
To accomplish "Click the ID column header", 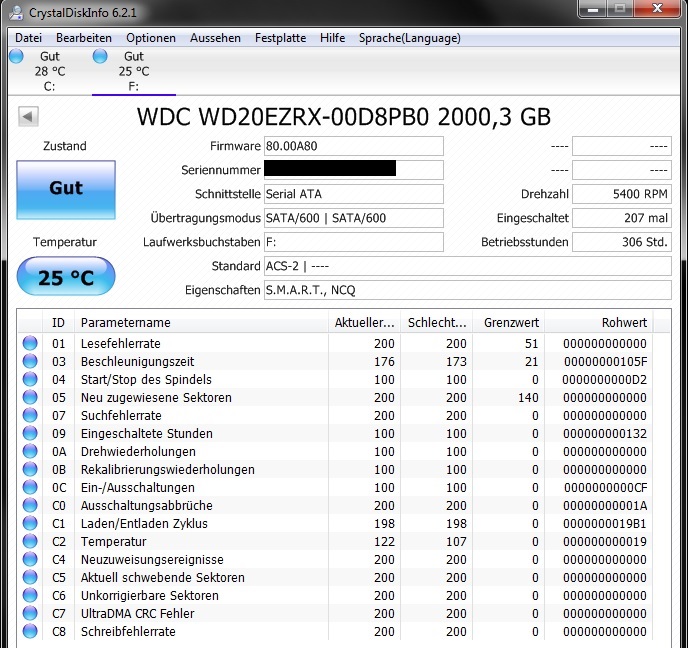I will (x=58, y=322).
